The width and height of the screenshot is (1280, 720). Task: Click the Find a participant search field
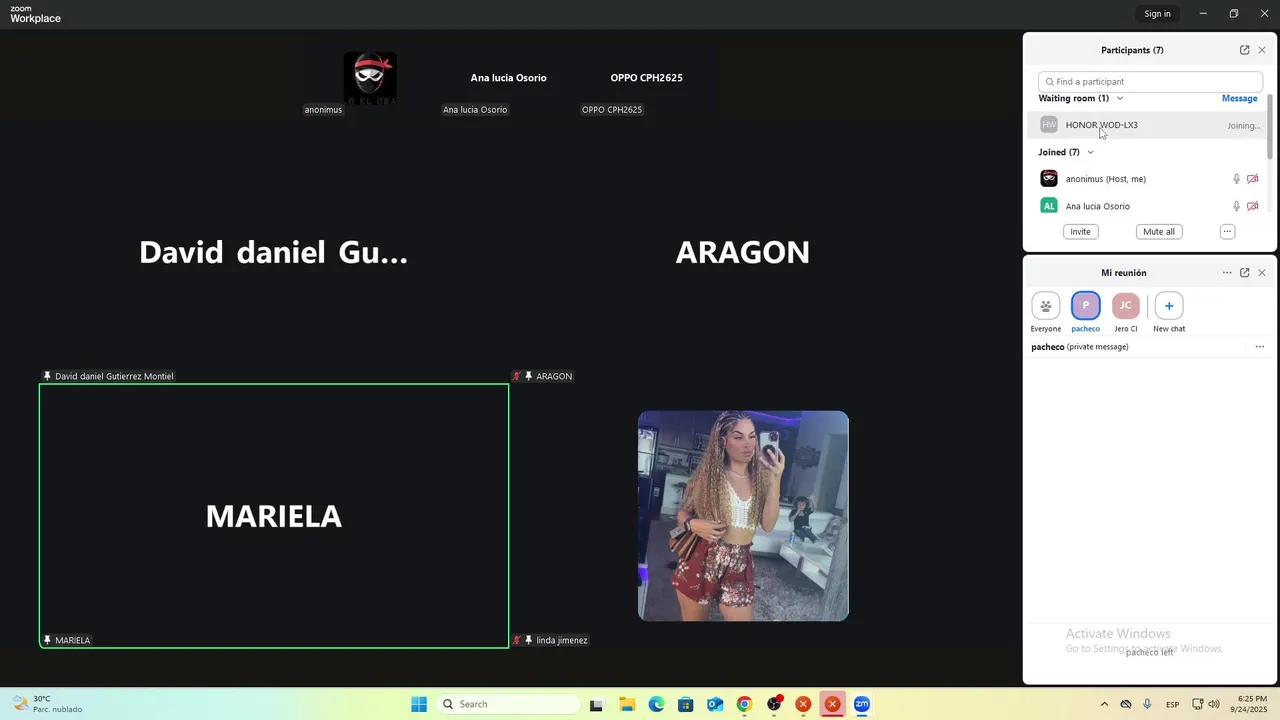[x=1150, y=82]
